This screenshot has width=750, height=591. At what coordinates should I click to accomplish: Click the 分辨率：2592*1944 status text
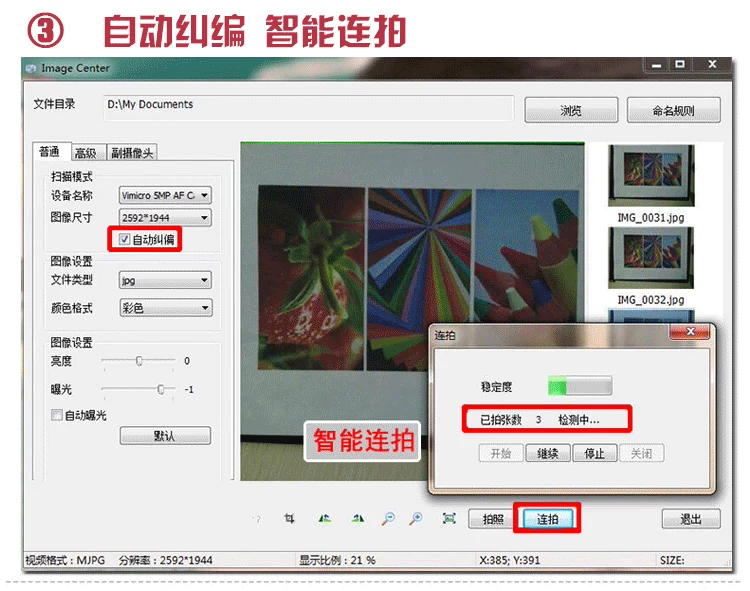[165, 560]
